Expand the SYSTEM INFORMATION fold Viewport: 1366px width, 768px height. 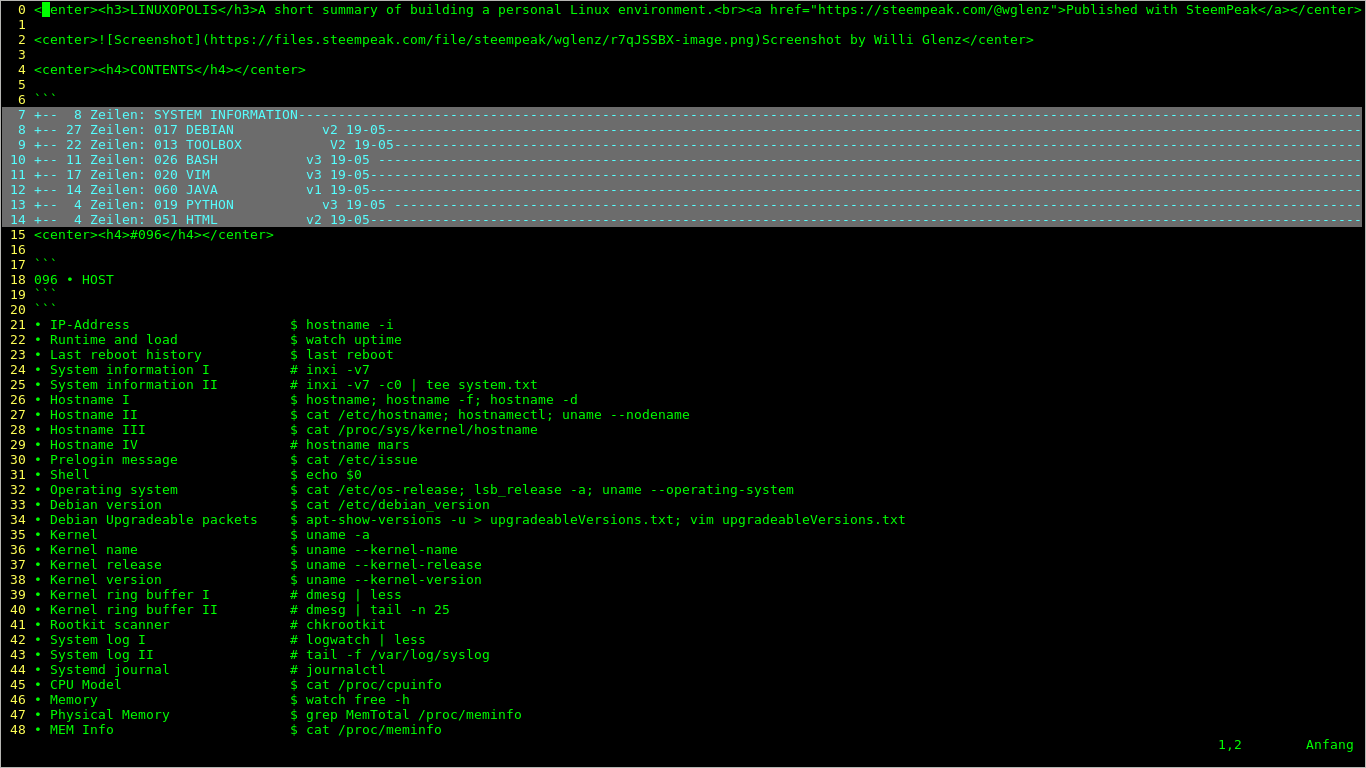[682, 115]
